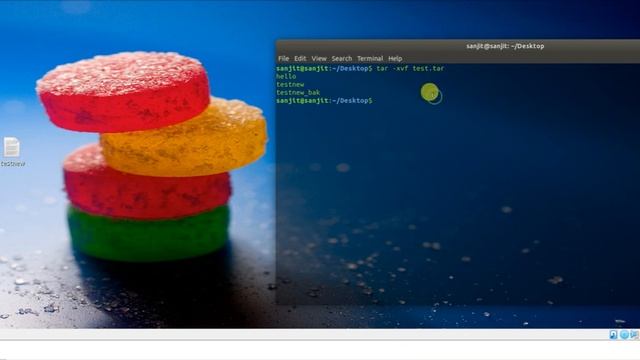Viewport: 640px width, 360px height.
Task: Click the round disc status bar icon
Action: coord(624,335)
